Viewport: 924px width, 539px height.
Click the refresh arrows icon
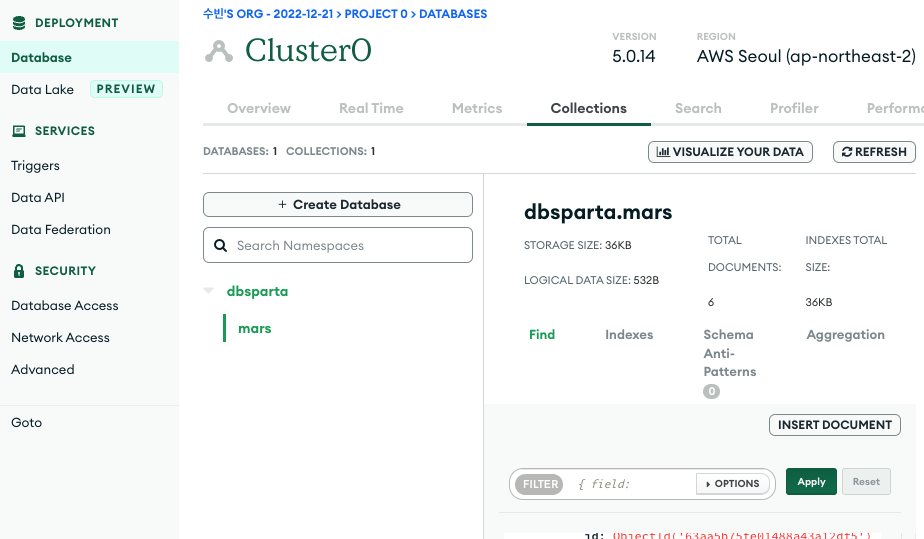coord(847,152)
